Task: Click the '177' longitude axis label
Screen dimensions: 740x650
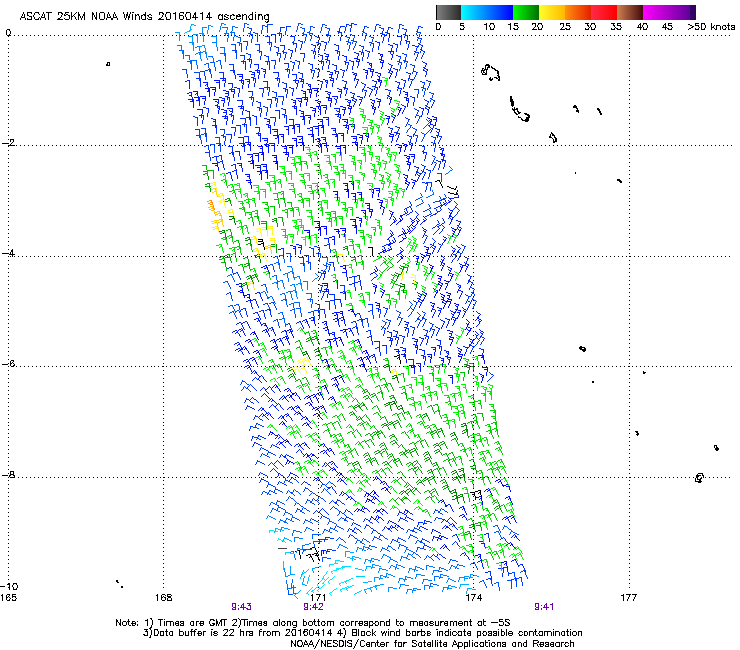Action: [629, 598]
